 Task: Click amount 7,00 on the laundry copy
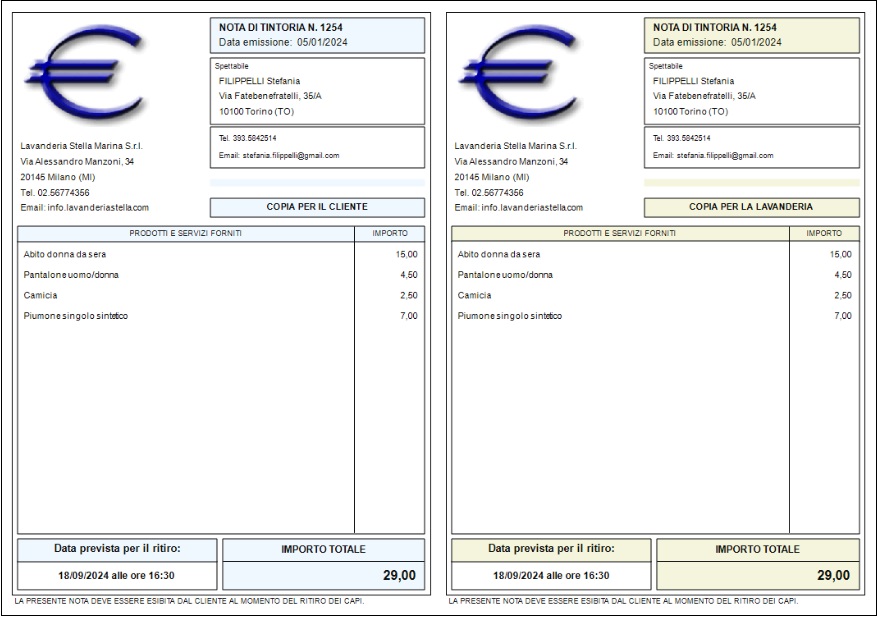(x=843, y=316)
